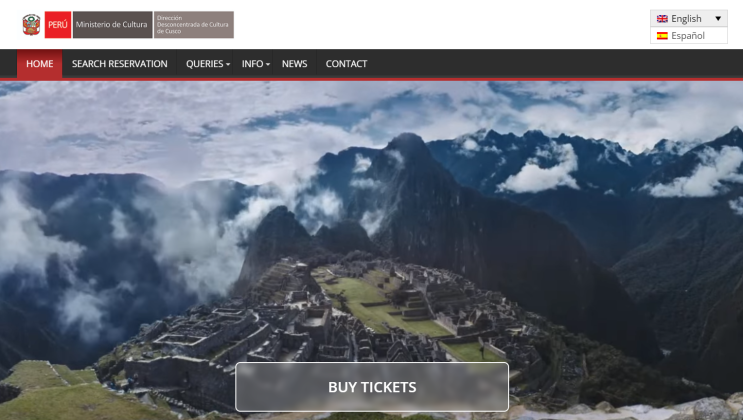Click the UK flag icon
The height and width of the screenshot is (420, 743).
tap(662, 18)
